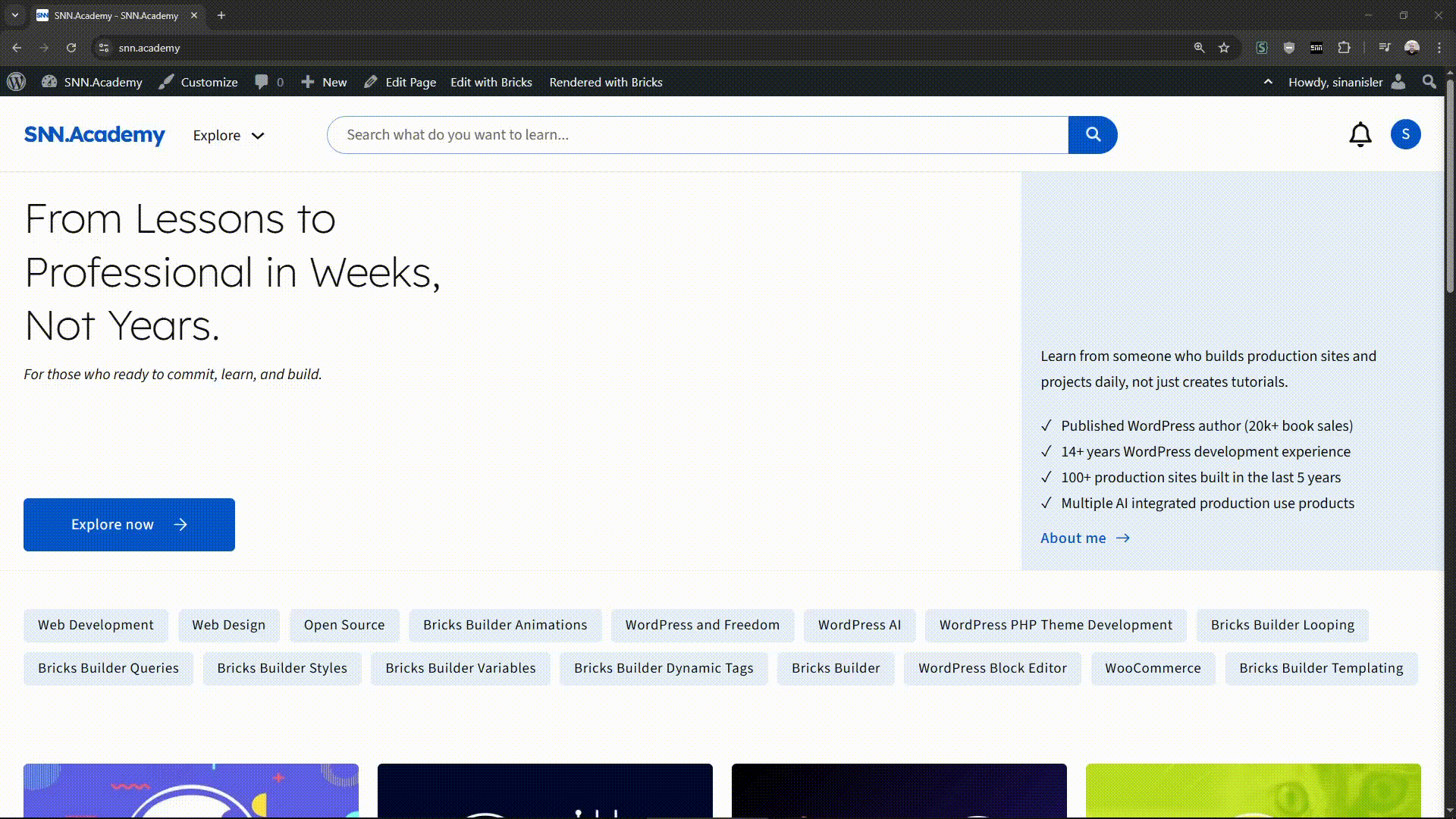Click Edit with Bricks in admin bar

(x=491, y=82)
